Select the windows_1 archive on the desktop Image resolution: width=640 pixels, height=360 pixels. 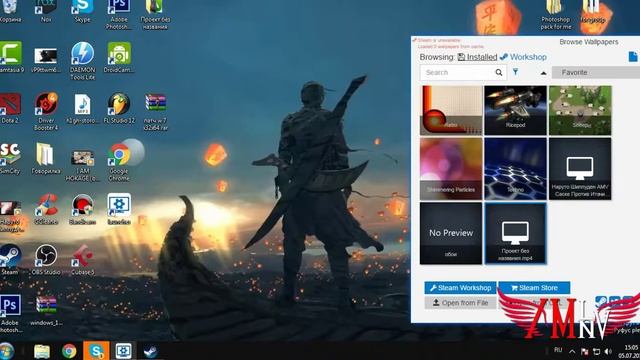(46, 310)
